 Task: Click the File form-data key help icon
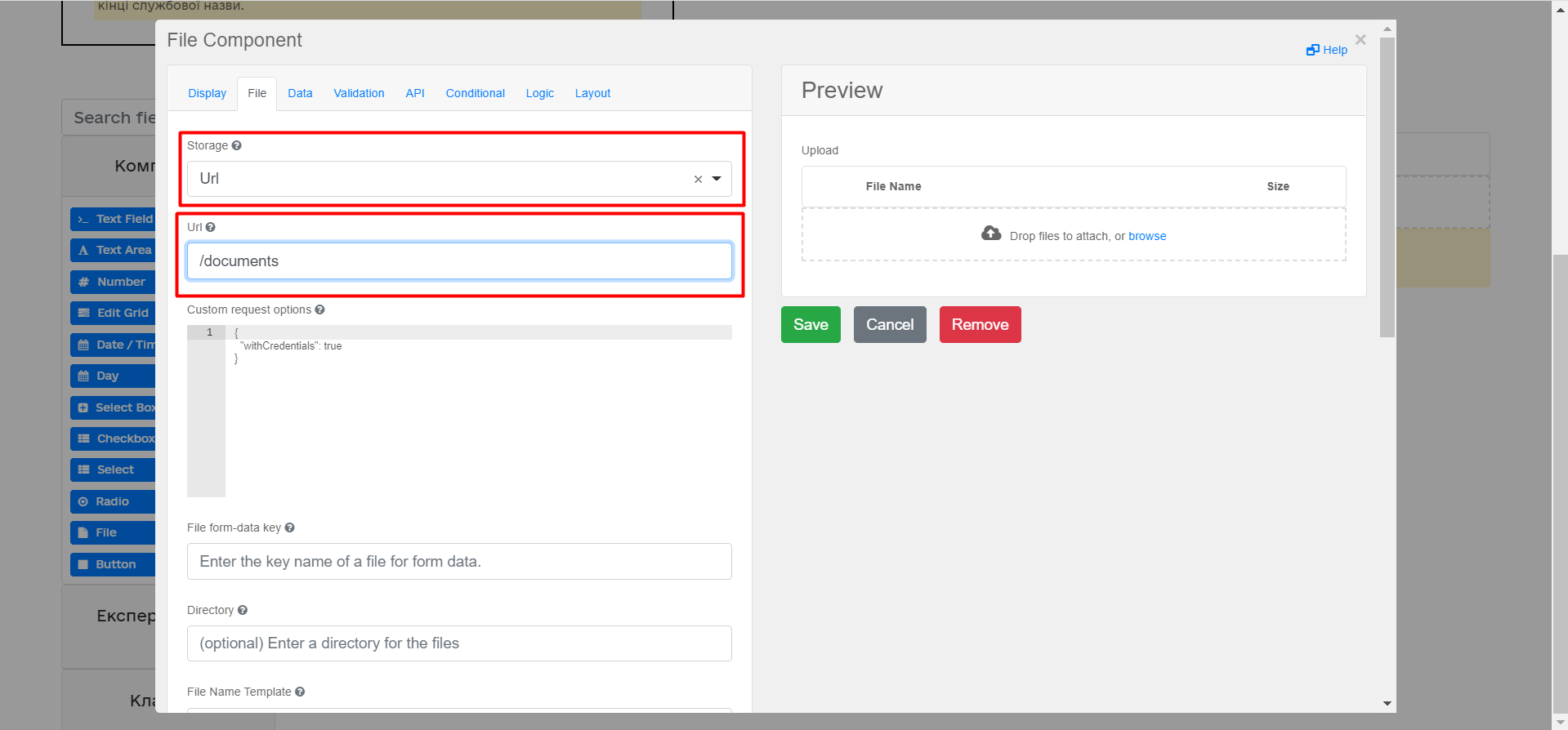click(289, 527)
